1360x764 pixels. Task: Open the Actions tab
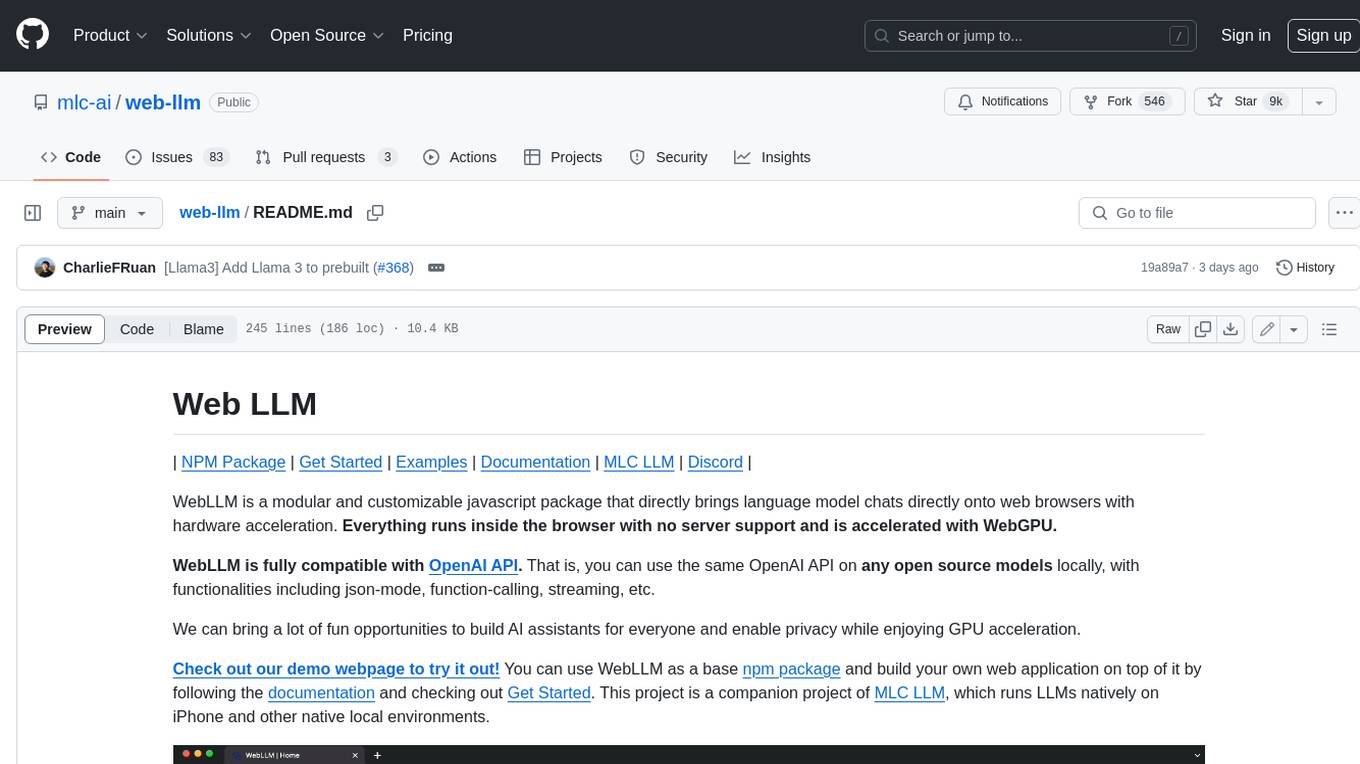pyautogui.click(x=460, y=157)
